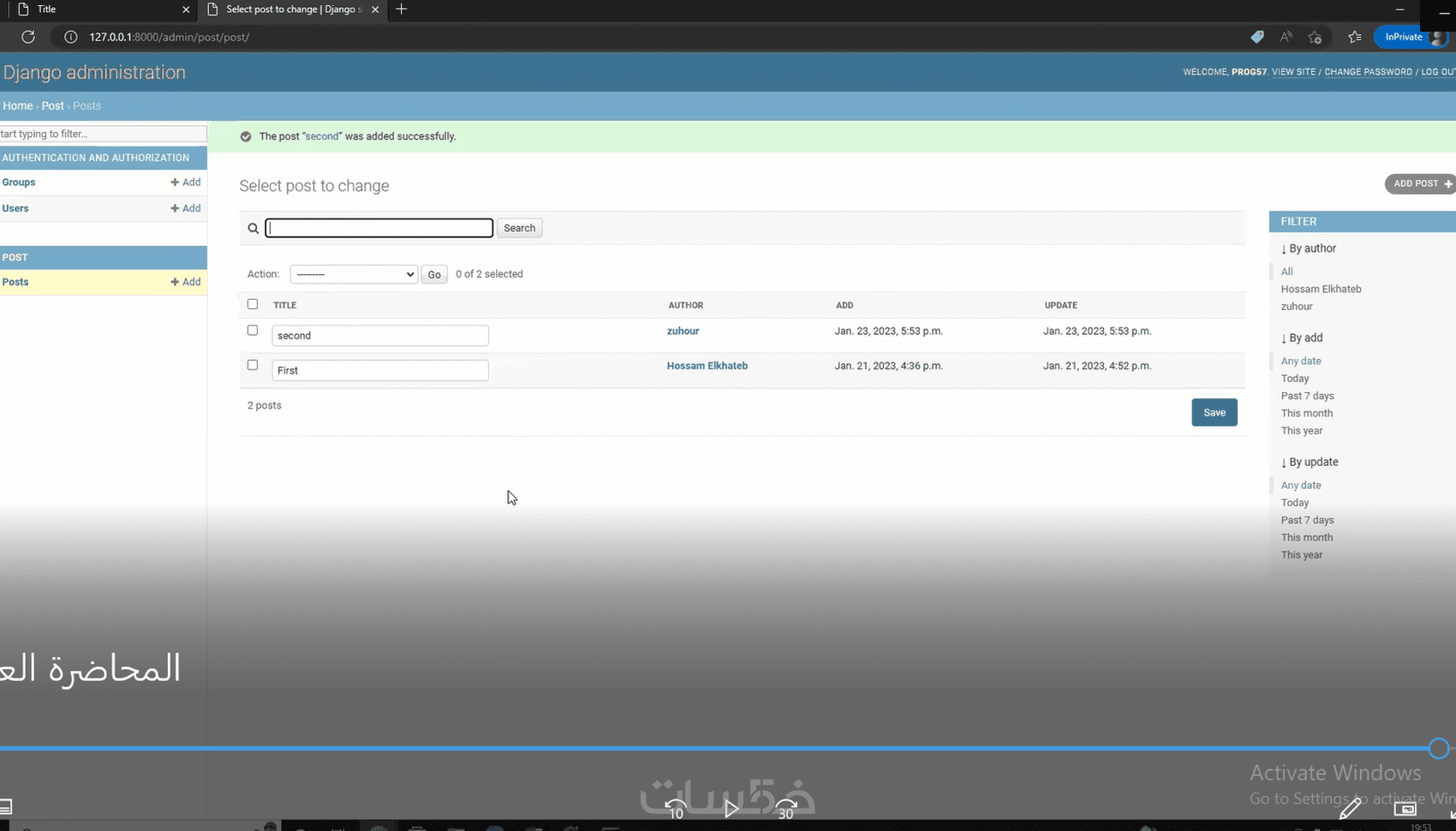This screenshot has height=831, width=1456.
Task: Click the browser address bar URL
Action: [169, 37]
